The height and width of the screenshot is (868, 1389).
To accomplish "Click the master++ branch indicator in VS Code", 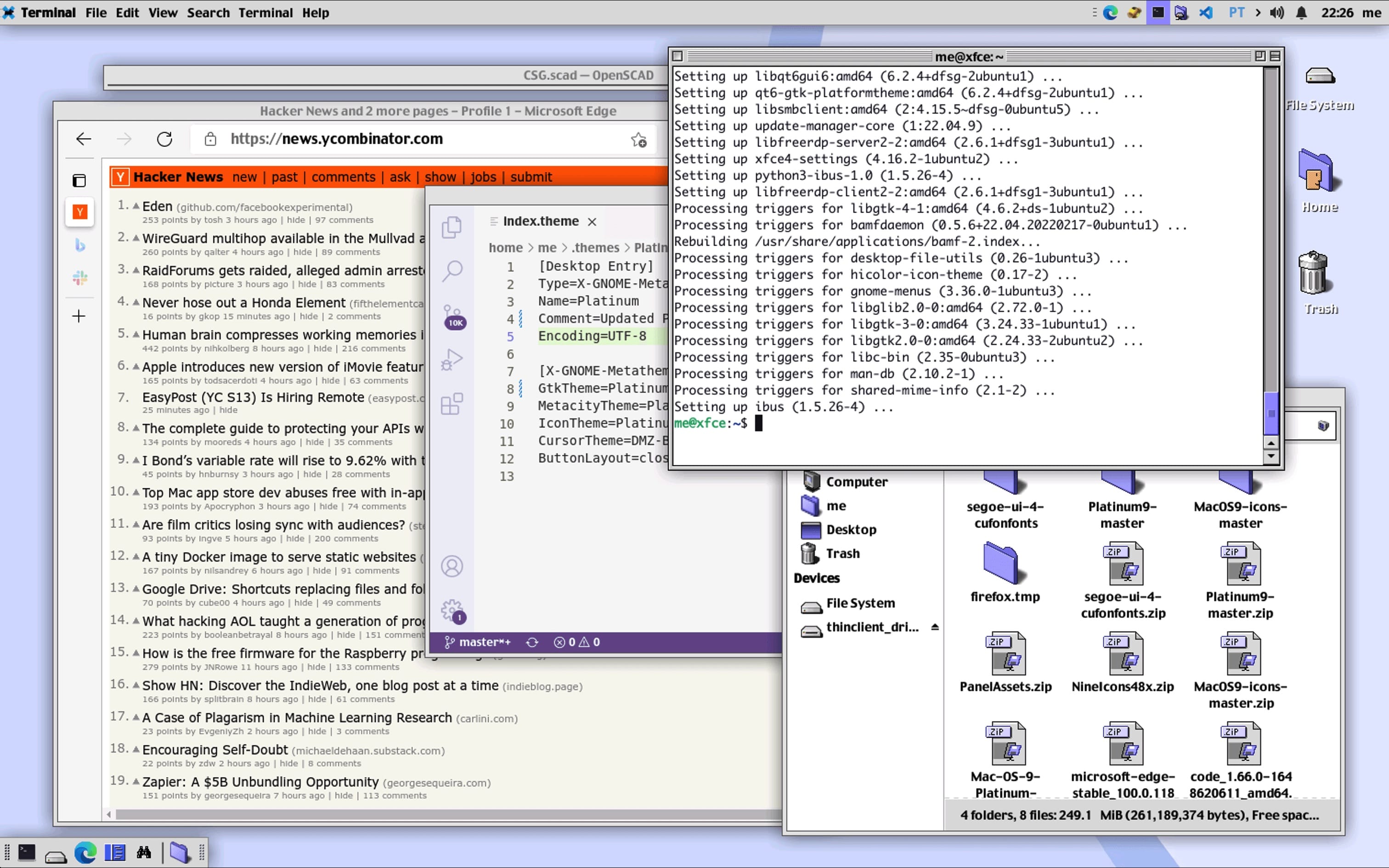I will pyautogui.click(x=480, y=642).
